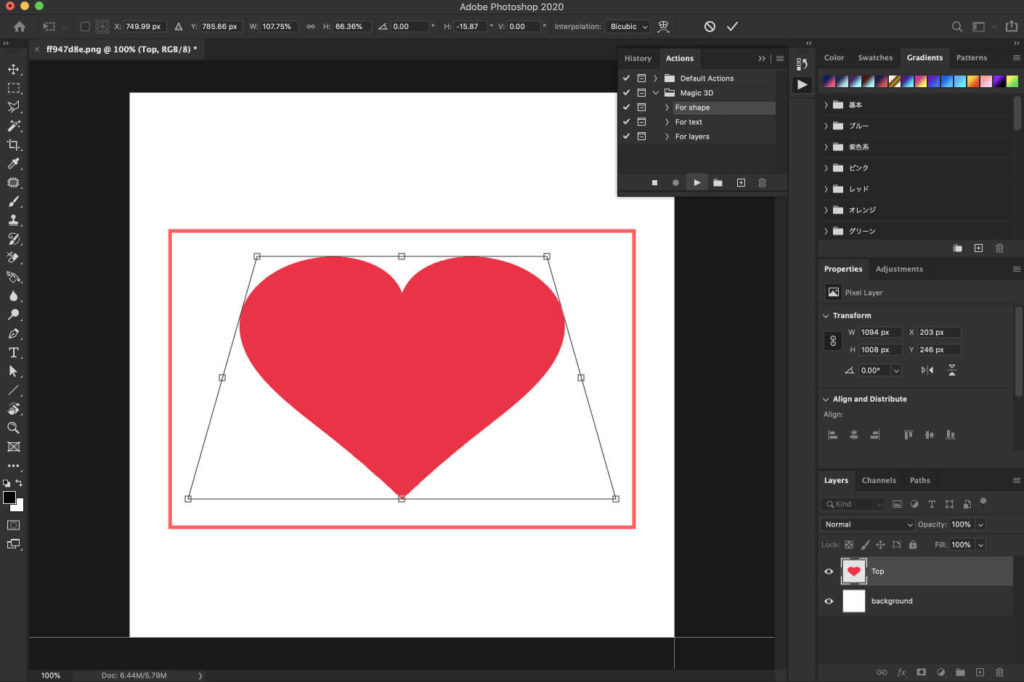This screenshot has height=682, width=1024.
Task: Open the search icon in top right
Action: click(957, 27)
